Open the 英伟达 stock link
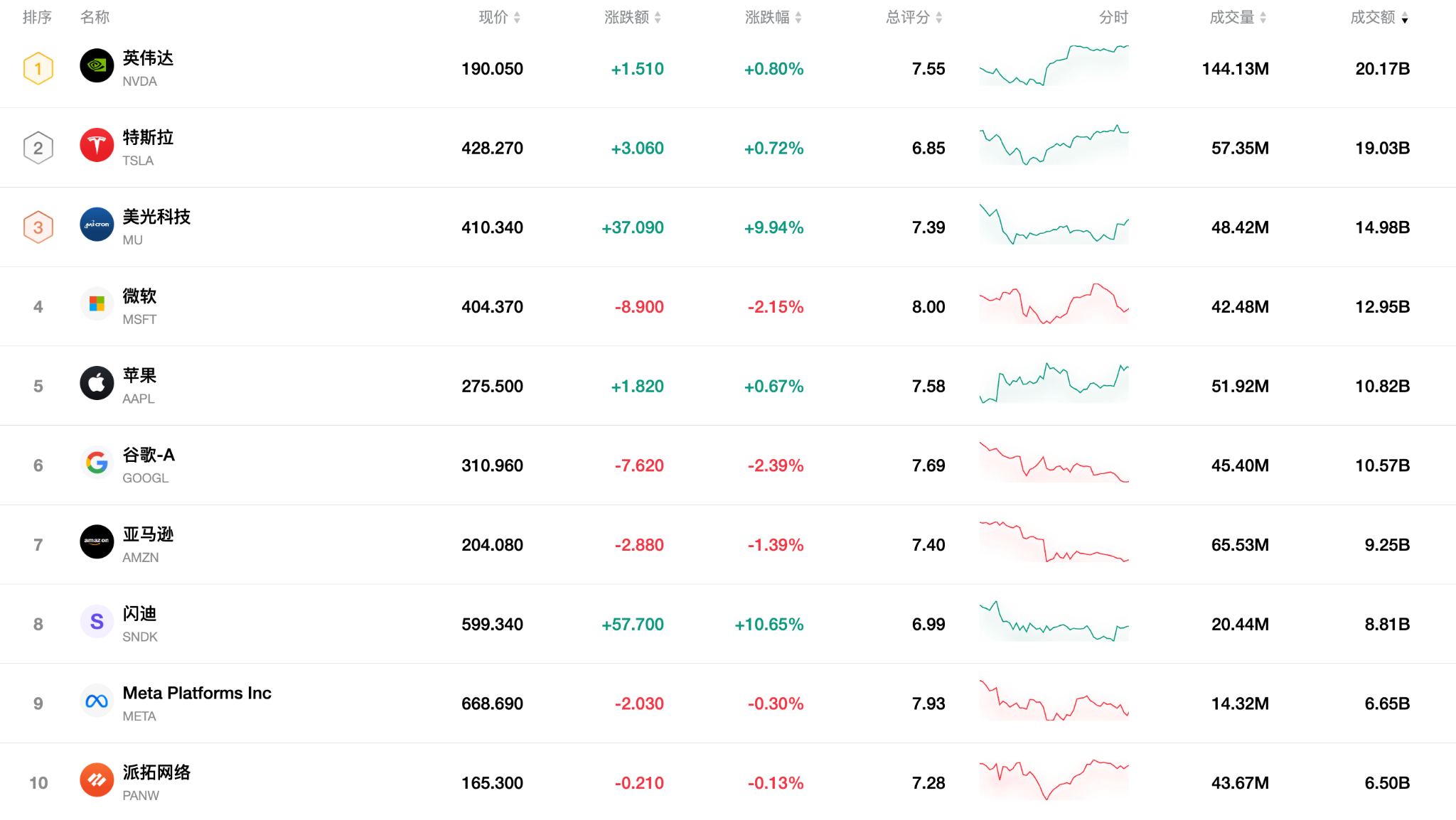The height and width of the screenshot is (820, 1456). point(148,58)
